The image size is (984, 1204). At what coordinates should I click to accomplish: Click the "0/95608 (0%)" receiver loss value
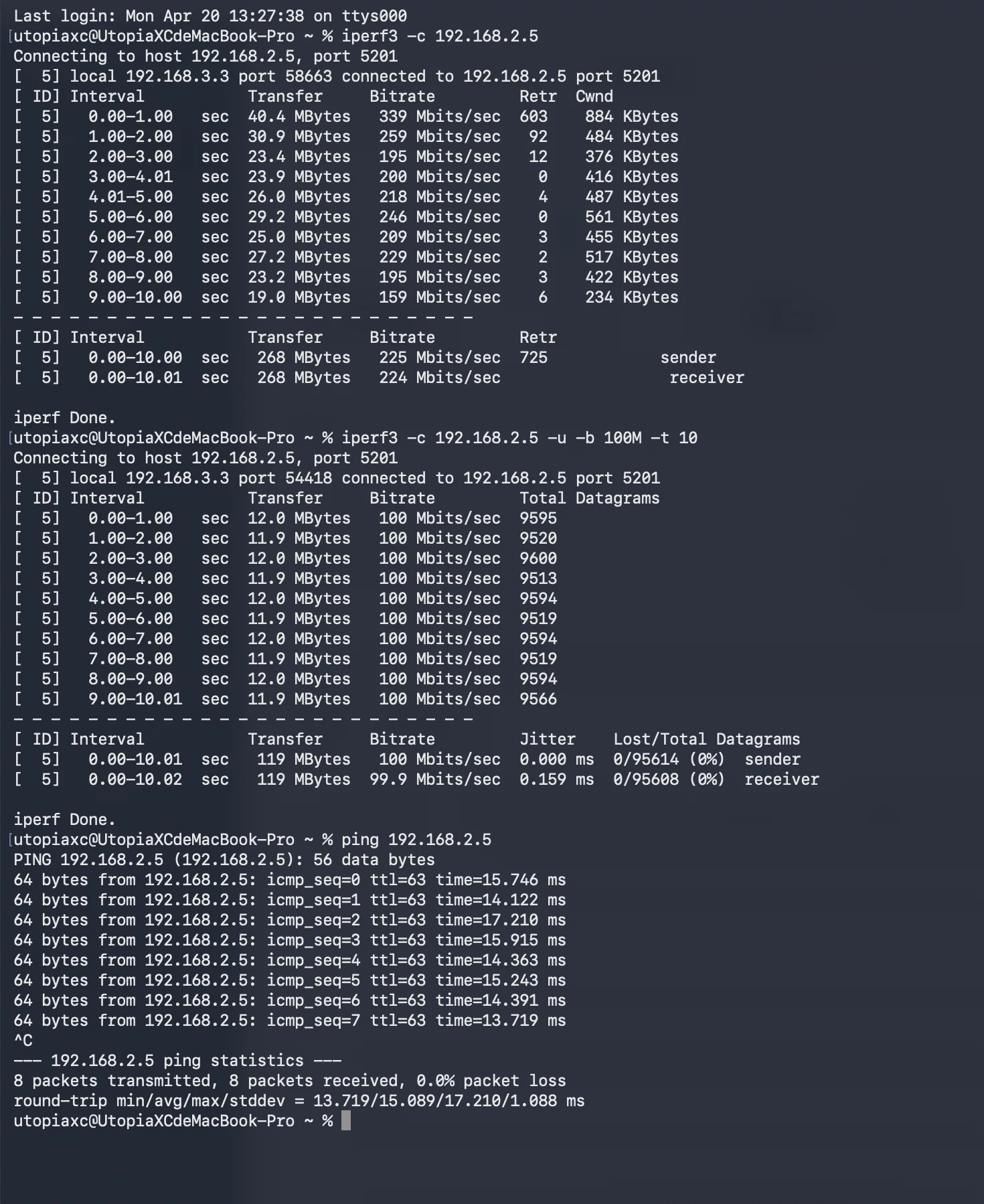tap(669, 779)
